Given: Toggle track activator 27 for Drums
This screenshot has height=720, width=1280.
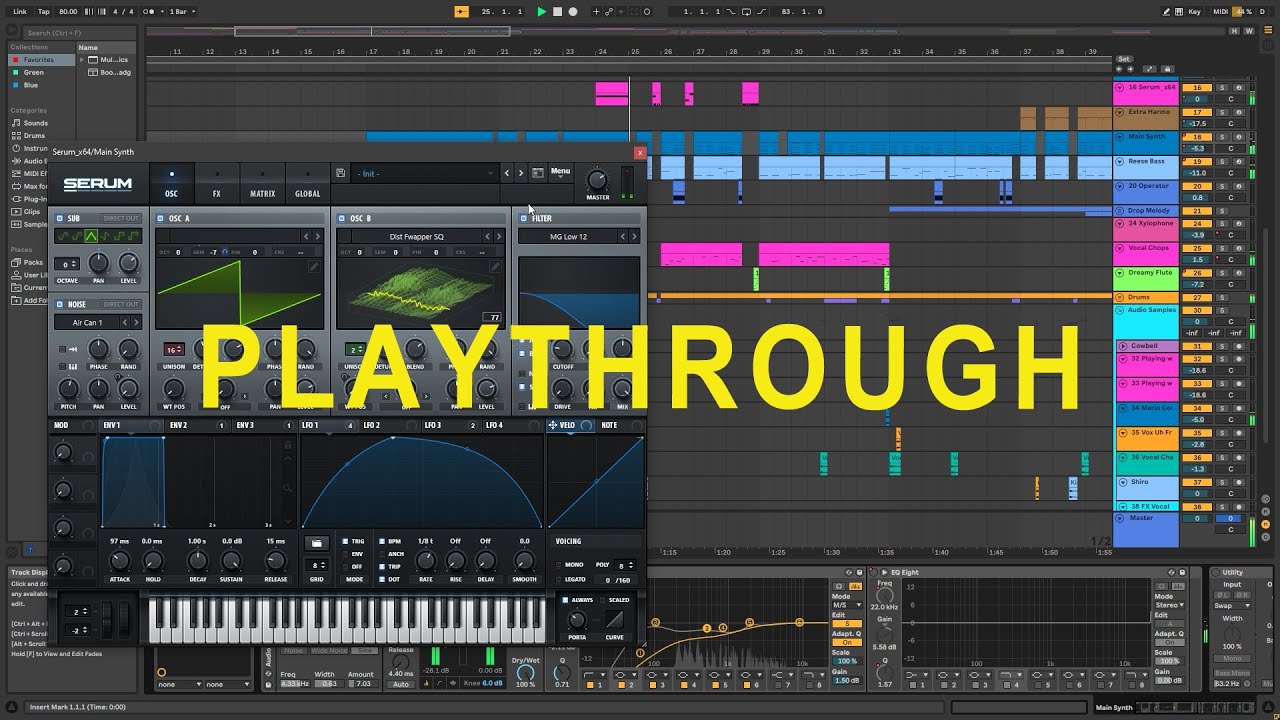Looking at the screenshot, I should click(1196, 298).
